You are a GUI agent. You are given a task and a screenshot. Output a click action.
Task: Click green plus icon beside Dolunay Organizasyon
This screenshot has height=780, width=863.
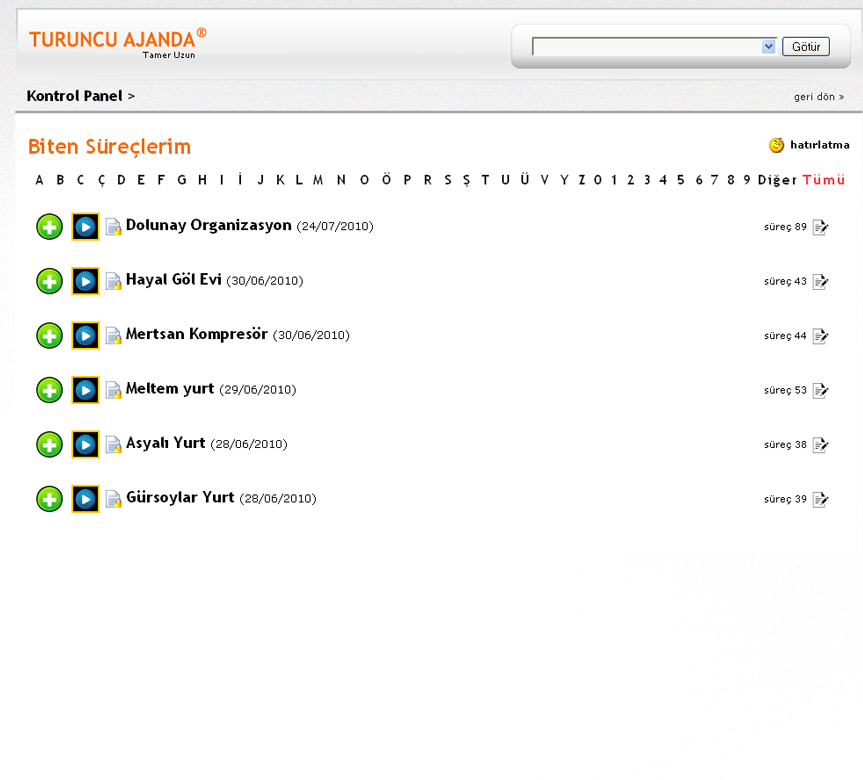[49, 227]
